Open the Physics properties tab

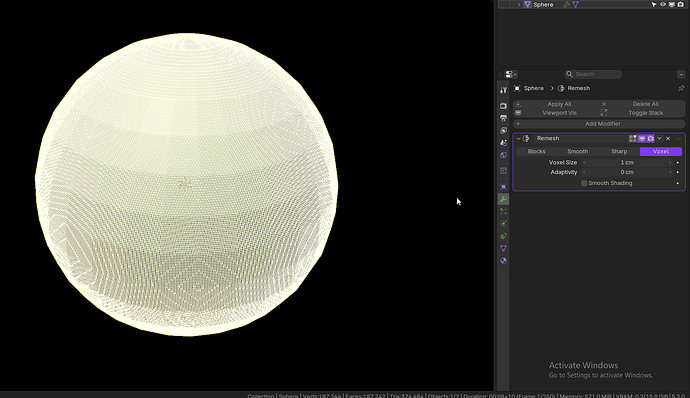(x=503, y=224)
